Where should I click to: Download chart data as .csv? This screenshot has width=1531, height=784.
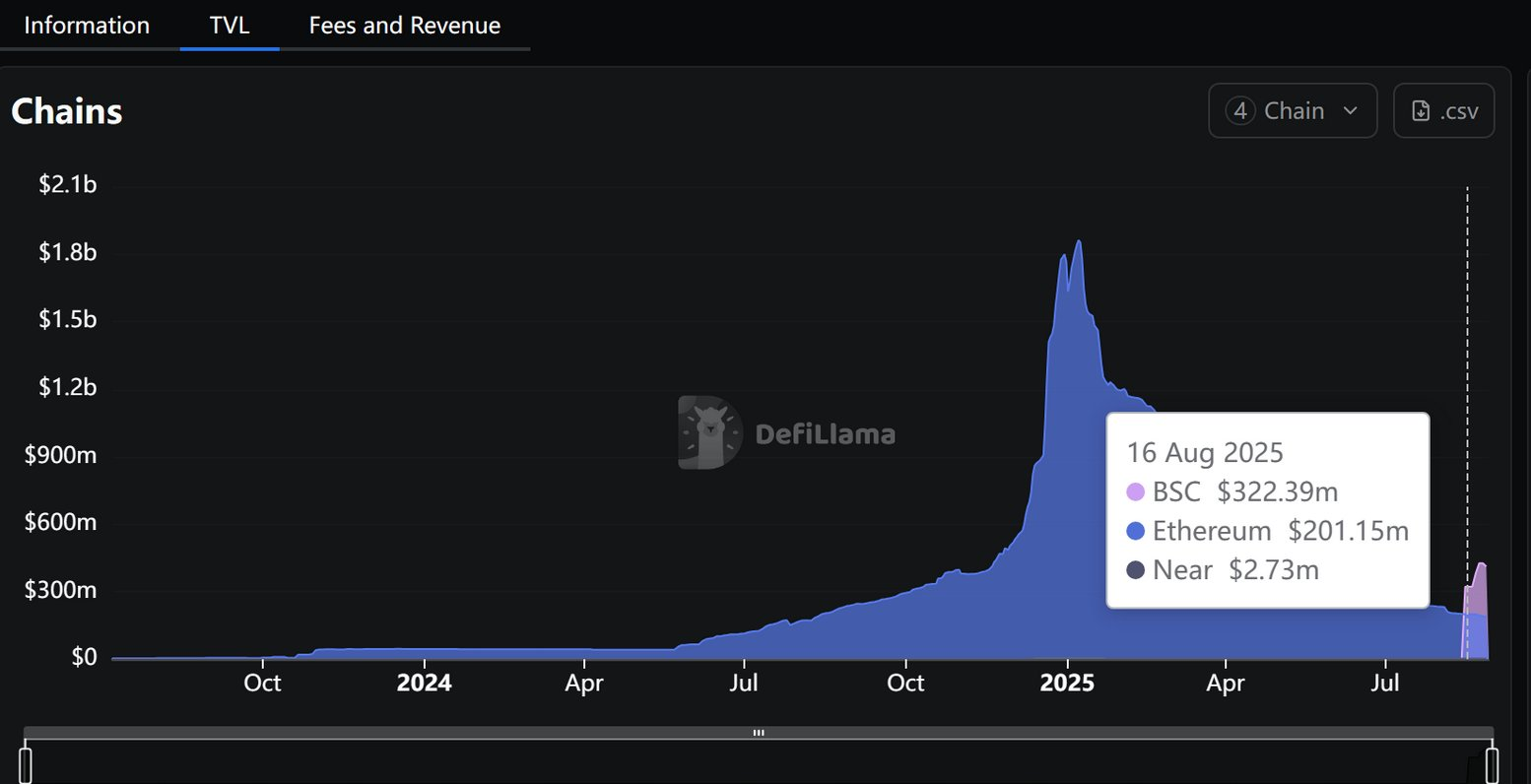[1444, 111]
